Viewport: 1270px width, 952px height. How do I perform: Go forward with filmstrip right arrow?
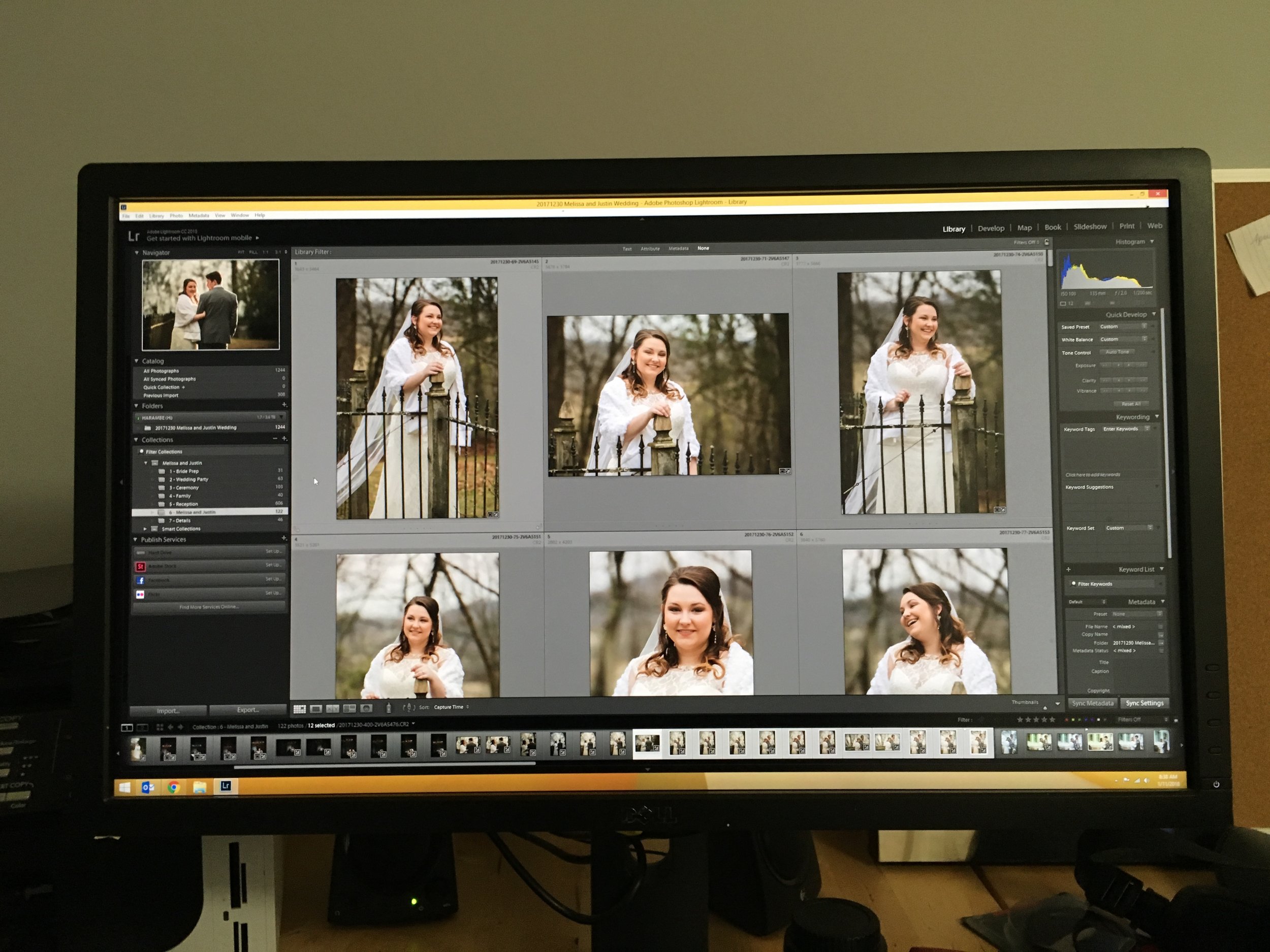pyautogui.click(x=180, y=727)
